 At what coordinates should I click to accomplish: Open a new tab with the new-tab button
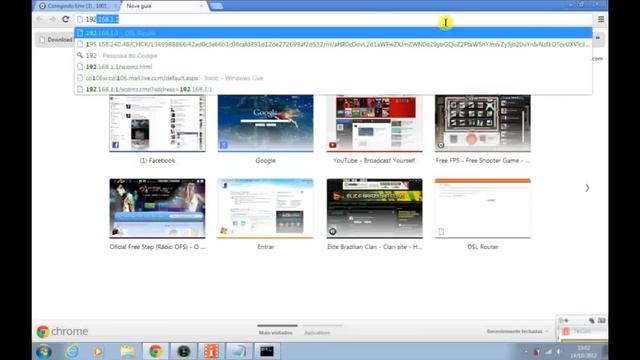pyautogui.click(x=216, y=6)
